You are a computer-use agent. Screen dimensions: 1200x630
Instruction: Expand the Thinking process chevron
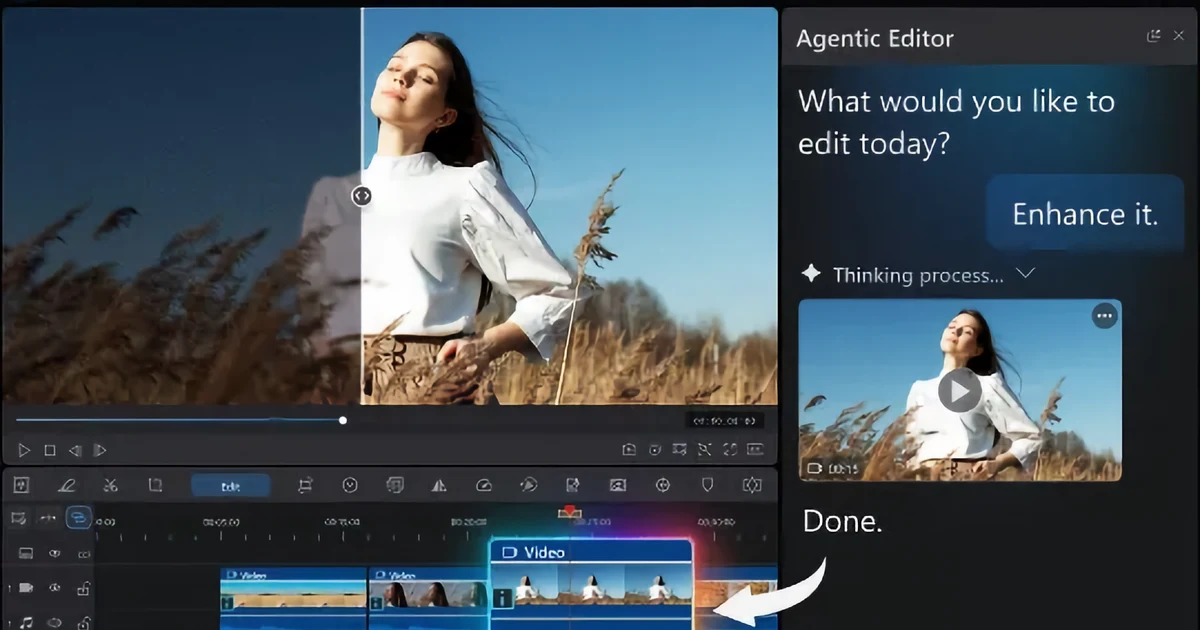1025,273
